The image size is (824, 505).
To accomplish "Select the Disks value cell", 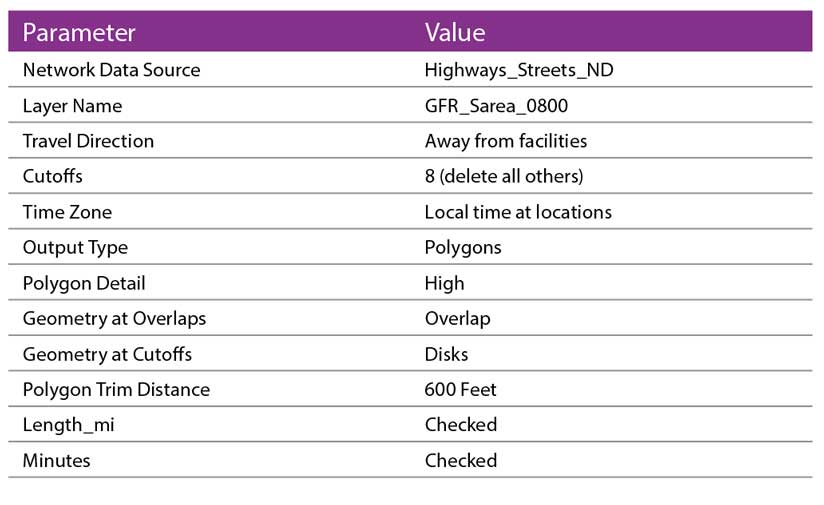I will point(446,354).
